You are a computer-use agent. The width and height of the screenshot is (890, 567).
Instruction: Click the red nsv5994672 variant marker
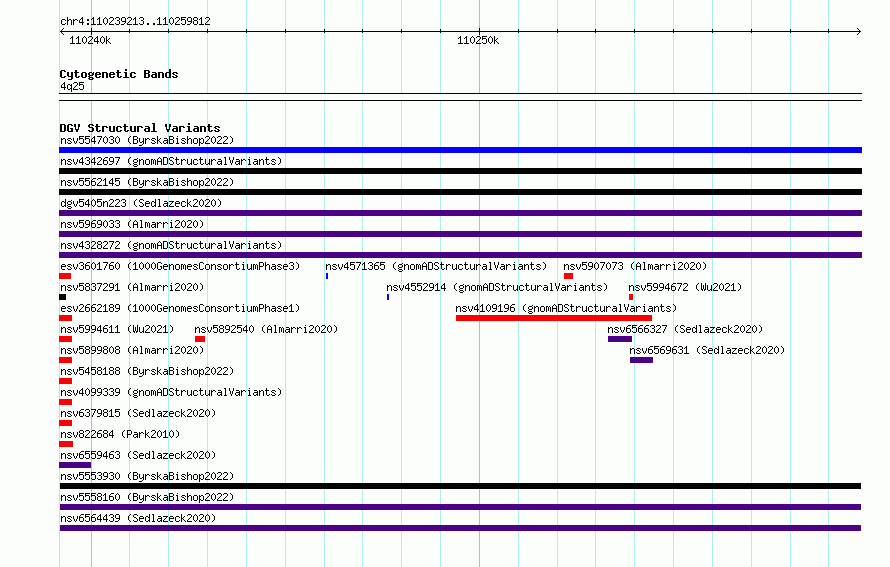(x=631, y=297)
